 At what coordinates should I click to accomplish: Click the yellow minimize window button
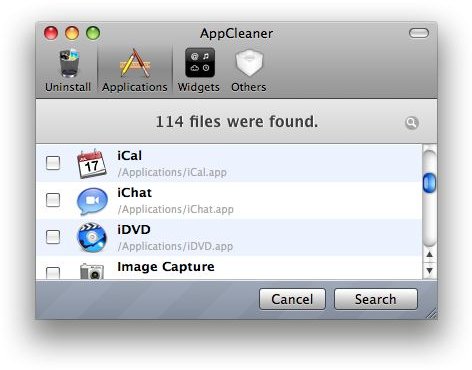[72, 33]
